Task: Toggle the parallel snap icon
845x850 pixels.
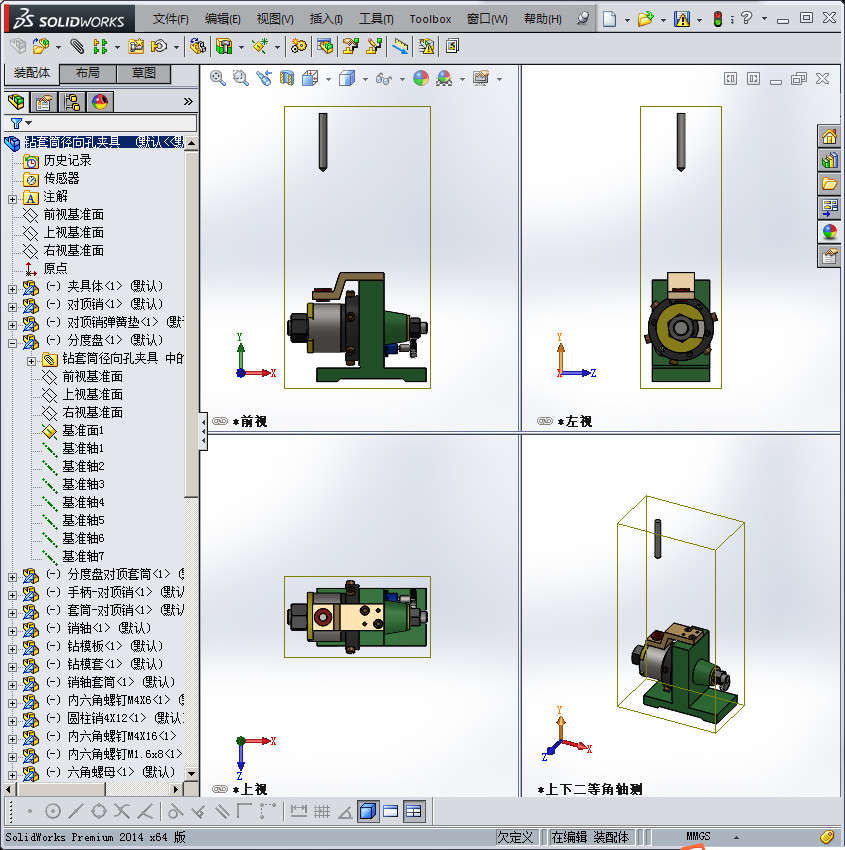Action: point(222,811)
